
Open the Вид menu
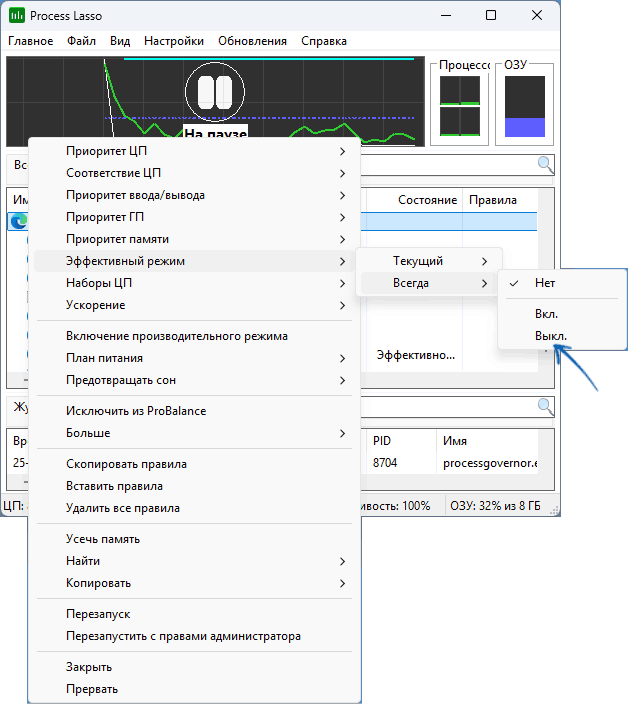click(x=120, y=41)
